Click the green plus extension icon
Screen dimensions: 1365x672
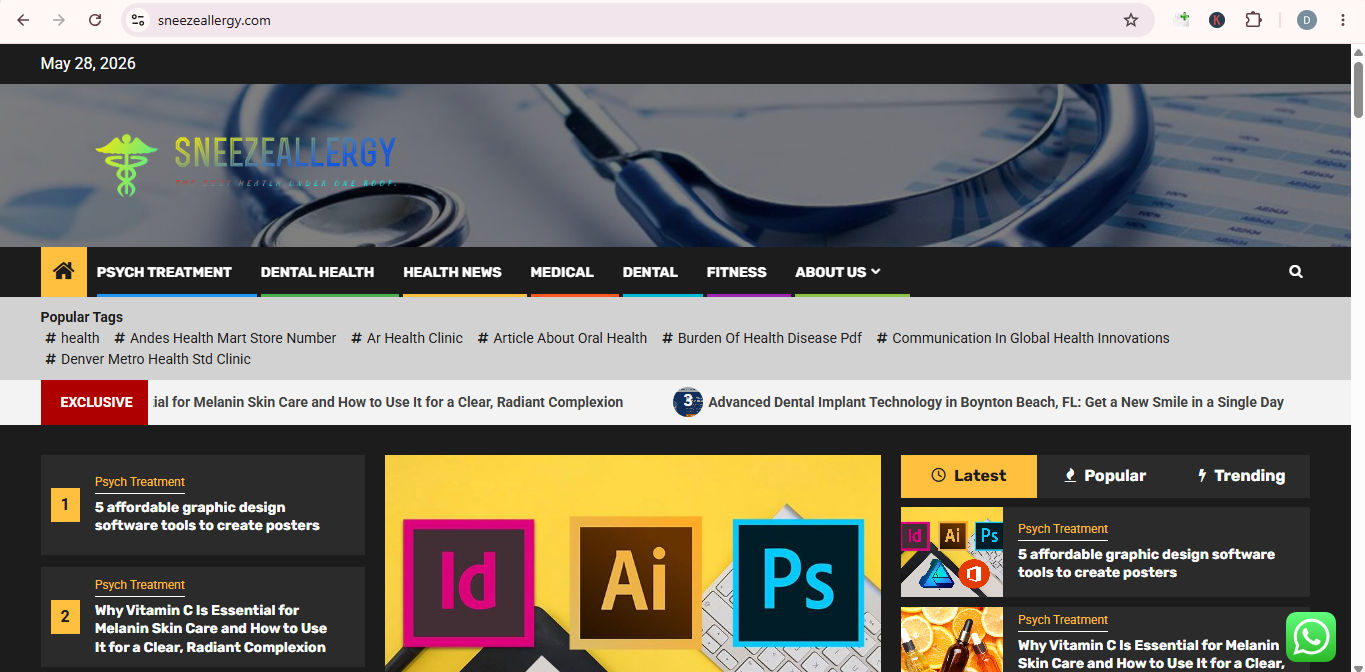pos(1182,20)
